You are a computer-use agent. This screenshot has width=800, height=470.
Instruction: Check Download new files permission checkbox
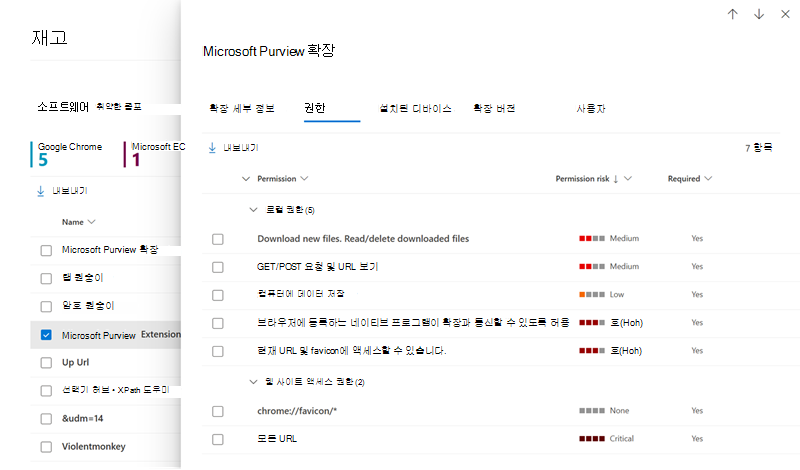(x=218, y=239)
